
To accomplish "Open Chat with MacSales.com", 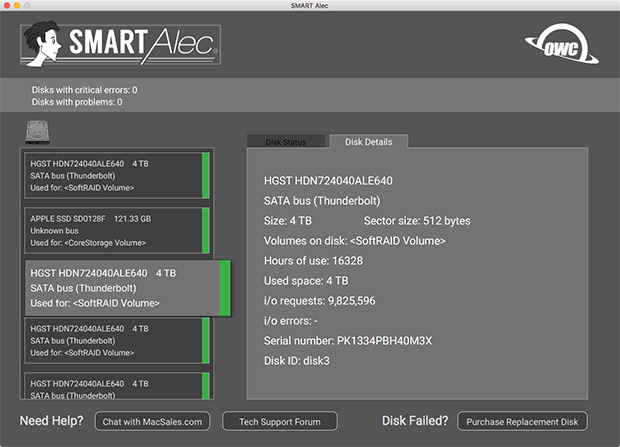I will 152,422.
